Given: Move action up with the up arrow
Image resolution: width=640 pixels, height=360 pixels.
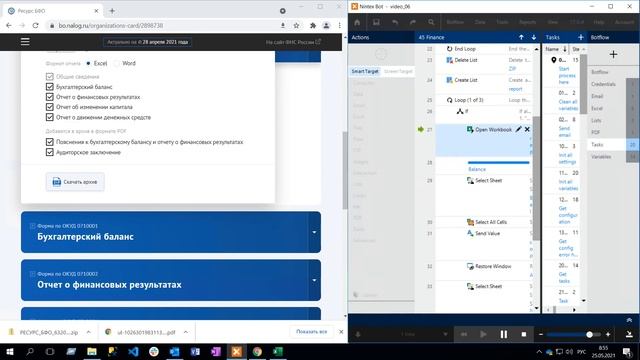Looking at the screenshot, I should pyautogui.click(x=521, y=37).
